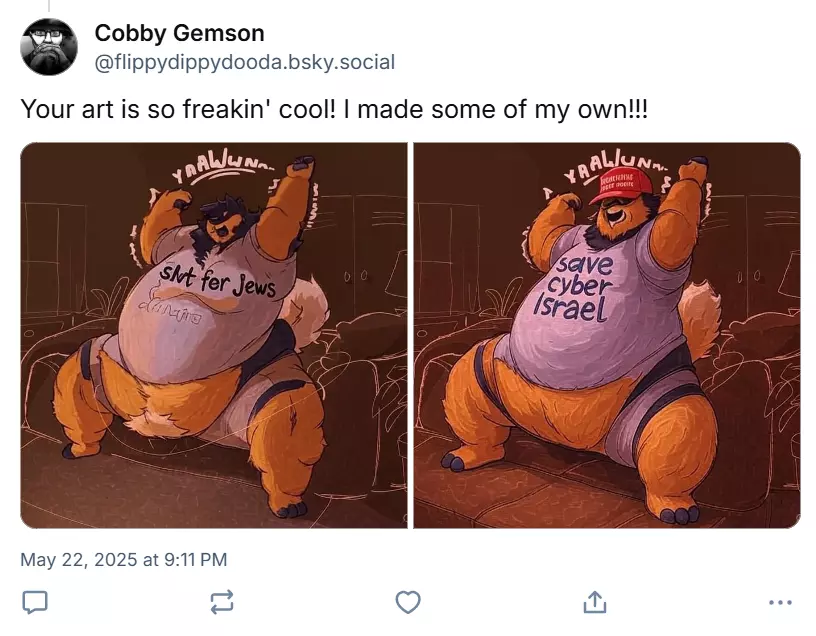The image size is (816, 636).
Task: Select the post text about freakin' cool art
Action: (x=334, y=110)
